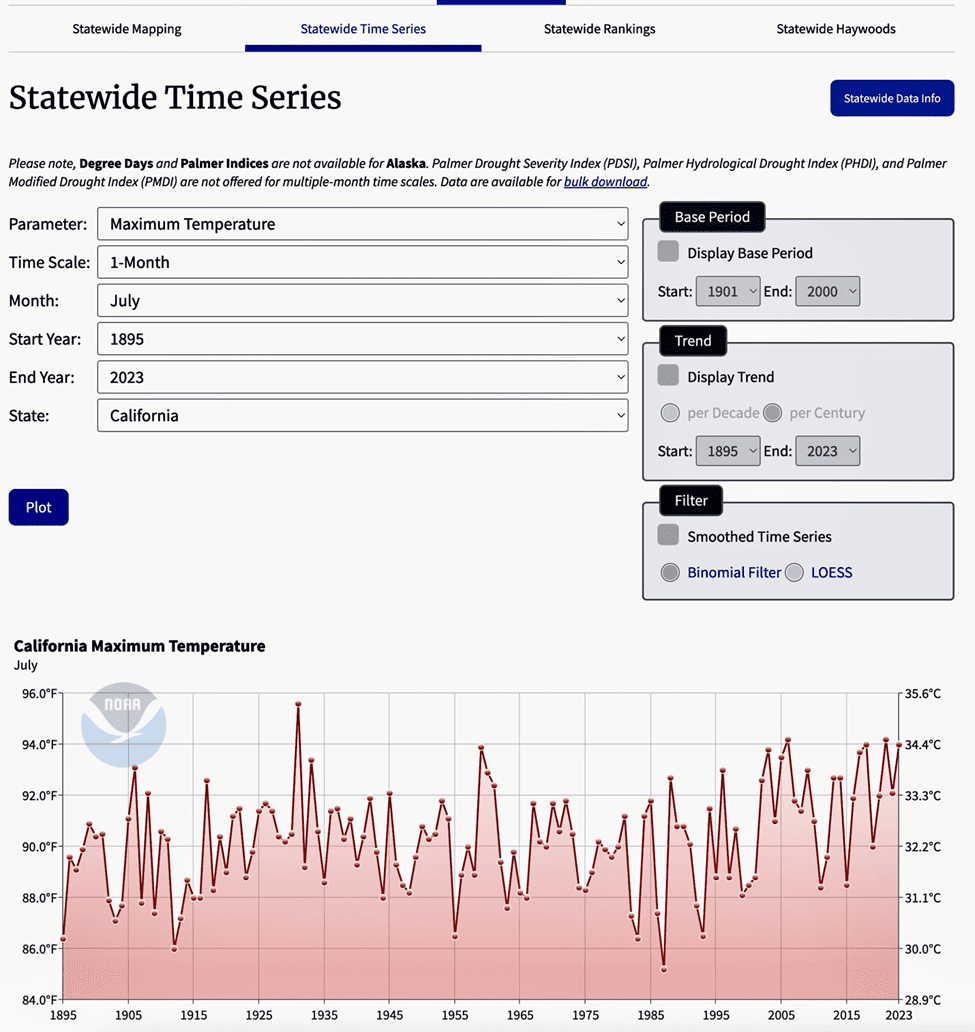Screen dimensions: 975x1032
Task: Follow the bulk download link
Action: pos(606,182)
